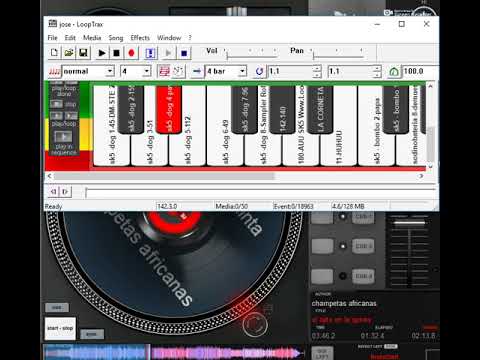
Task: Click the blue right-arrow toolbar icon
Action: click(197, 71)
